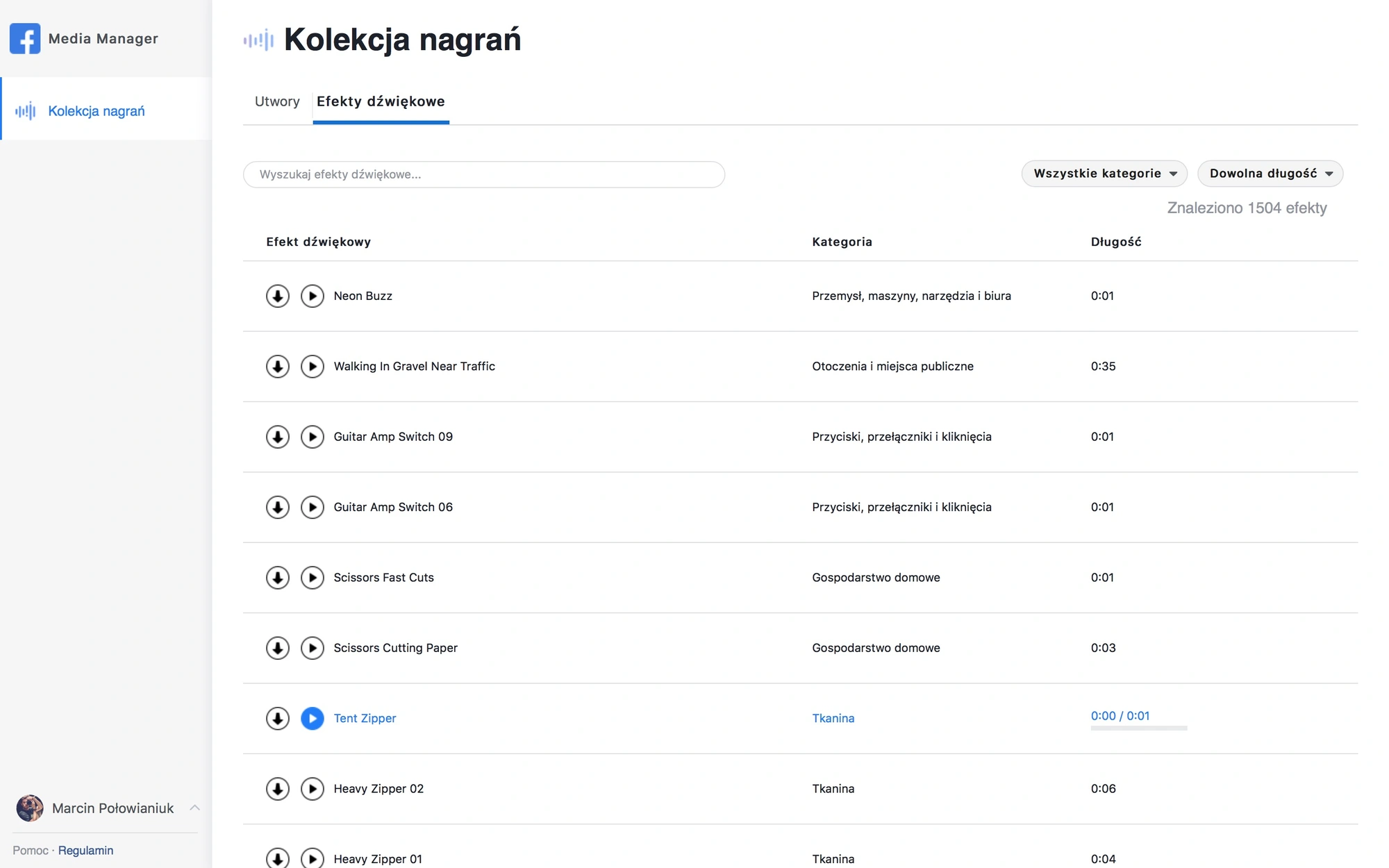Click Przemysł, maszyny, narzędzia i biura category
Image resolution: width=1389 pixels, height=868 pixels.
tap(911, 296)
